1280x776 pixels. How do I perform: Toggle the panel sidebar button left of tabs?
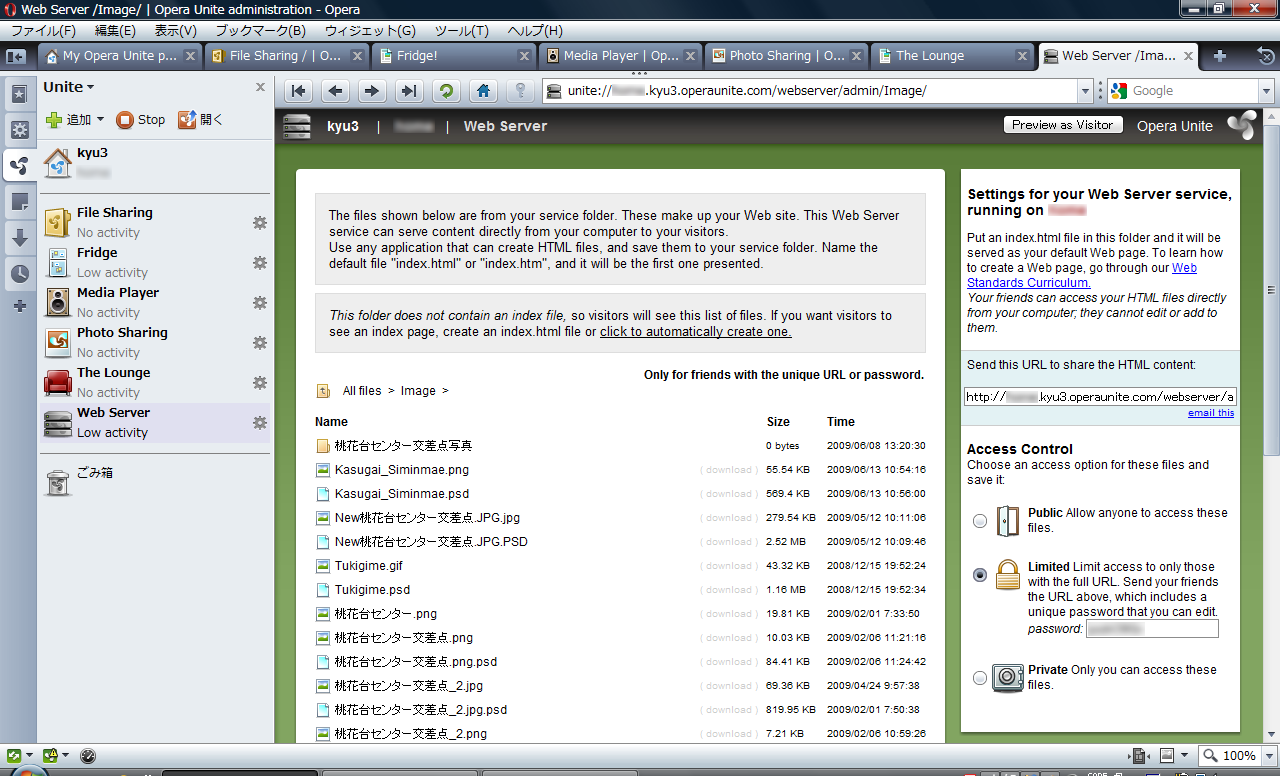[16, 57]
